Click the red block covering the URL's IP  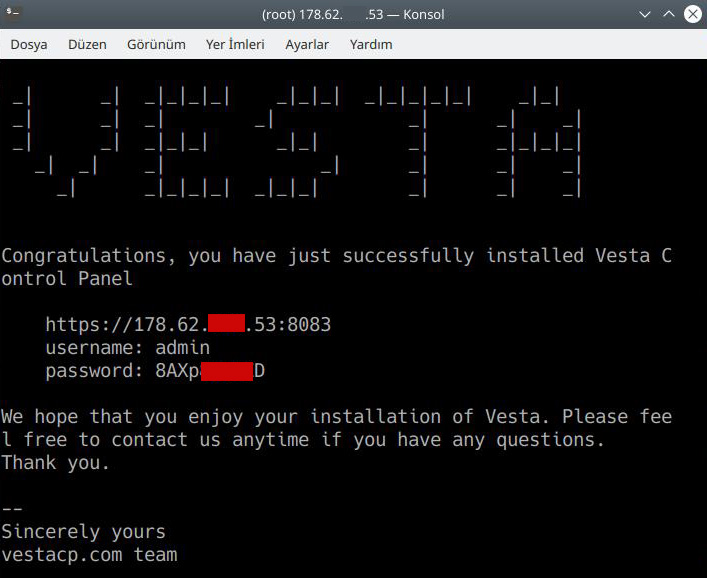pyautogui.click(x=227, y=325)
